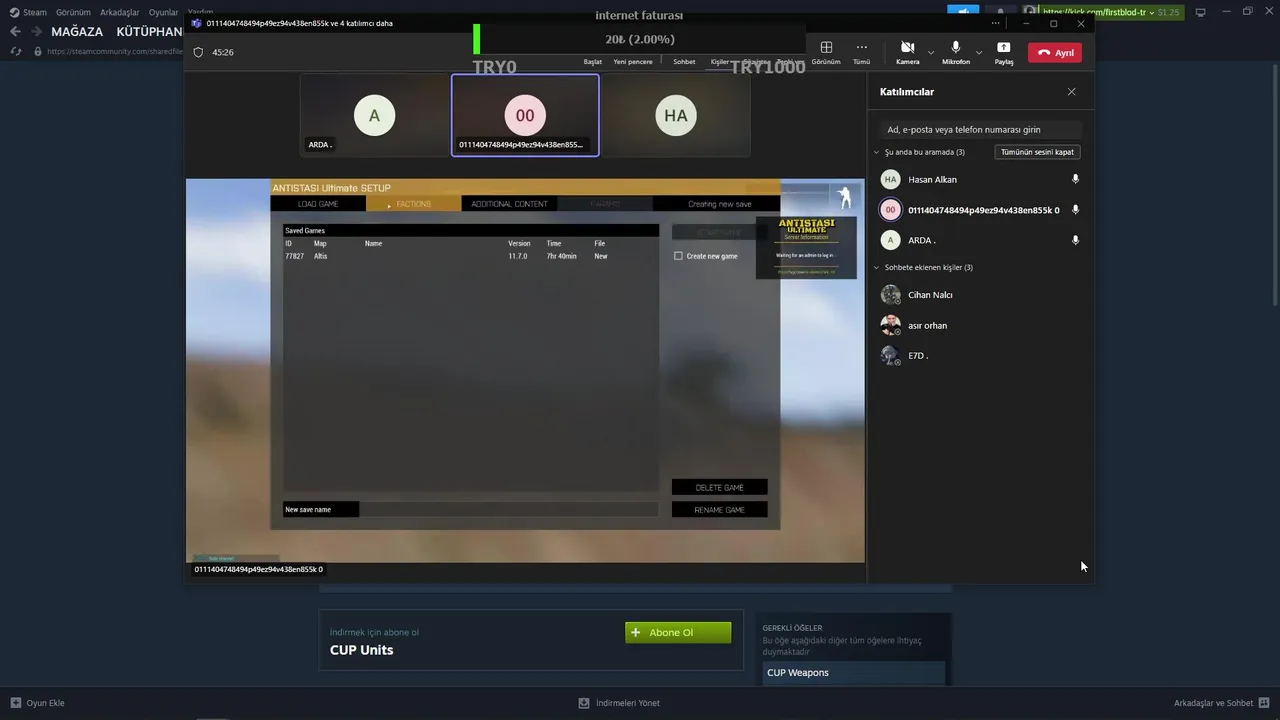1280x720 pixels.
Task: Click the 'New save name' input field
Action: tap(509, 509)
